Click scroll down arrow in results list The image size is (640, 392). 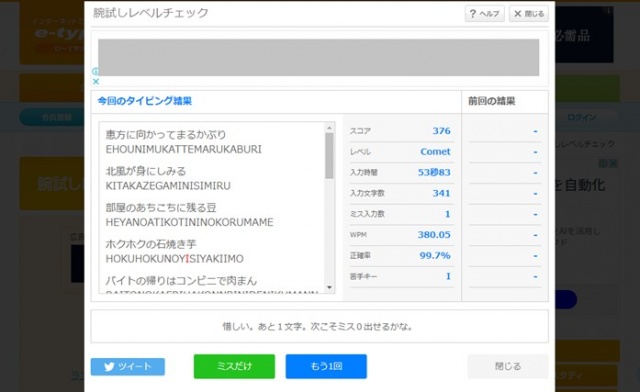(x=329, y=287)
